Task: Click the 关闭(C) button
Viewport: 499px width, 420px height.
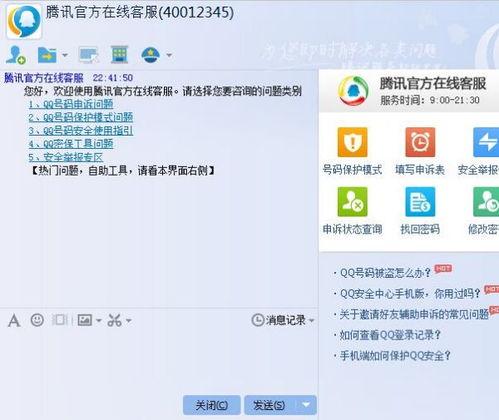Action: 212,405
